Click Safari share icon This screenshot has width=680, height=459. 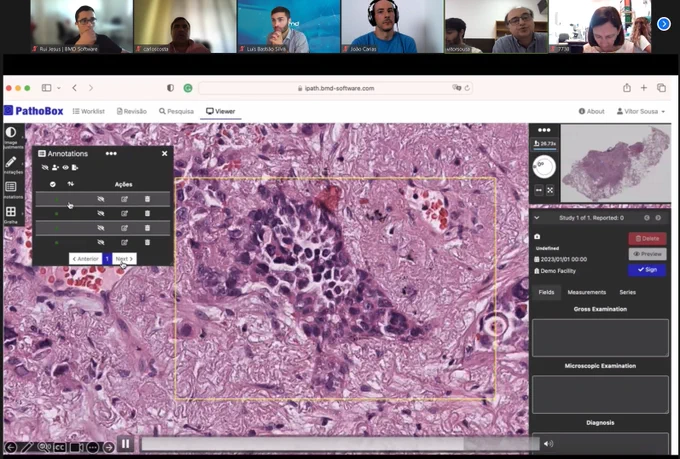pyautogui.click(x=627, y=88)
